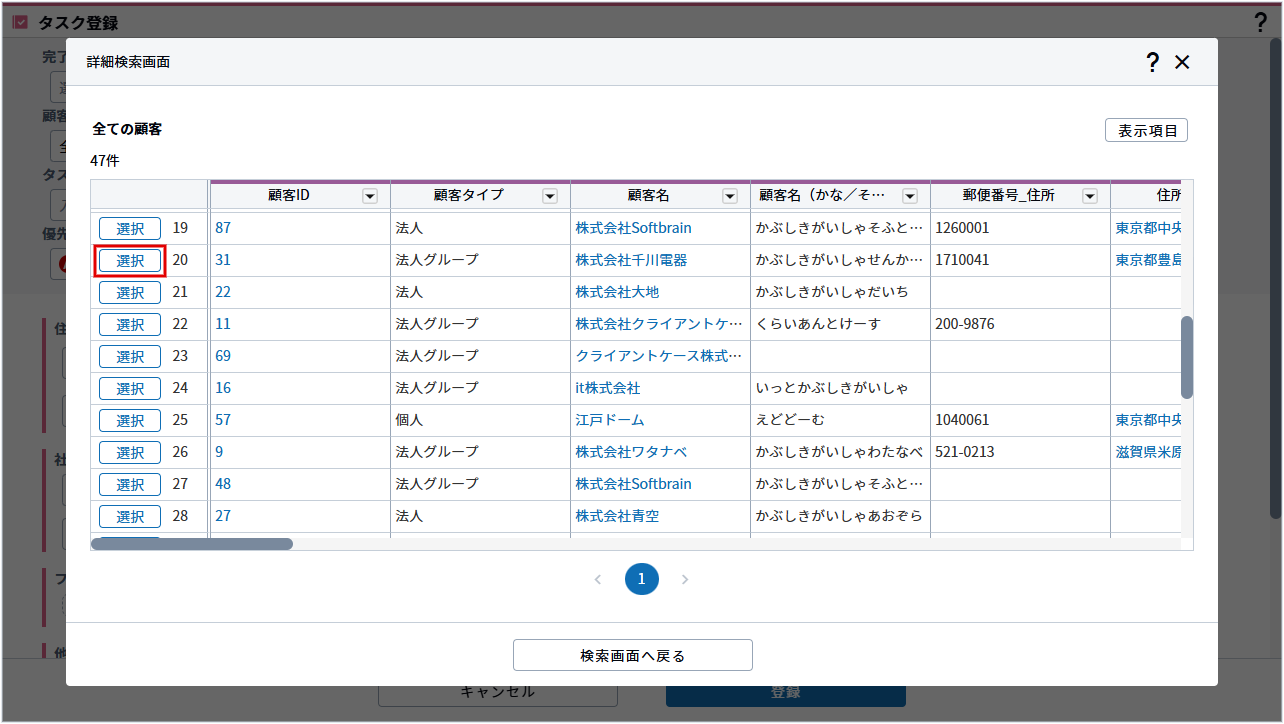Click the 表示項目 button

coord(1146,131)
